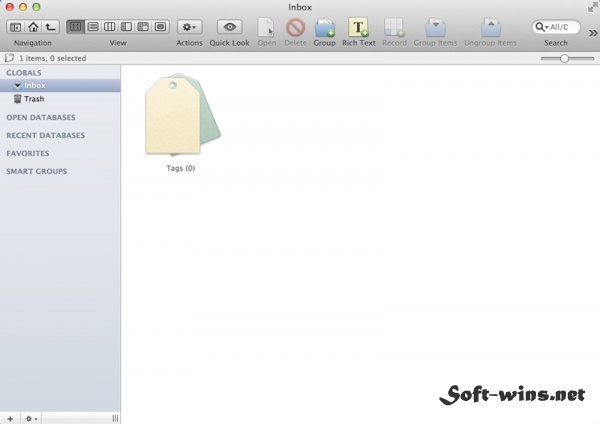The width and height of the screenshot is (600, 424).
Task: Toggle the sidebar using Navigation's first button
Action: [16, 27]
